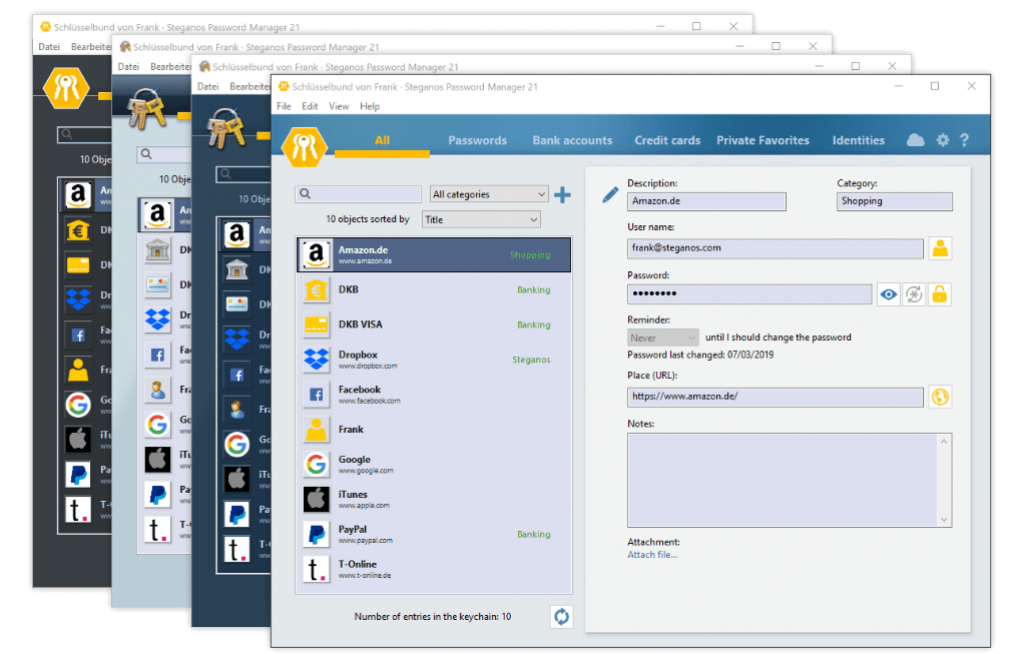1024x654 pixels.
Task: Select the PayPal entry in list
Action: coord(434,534)
